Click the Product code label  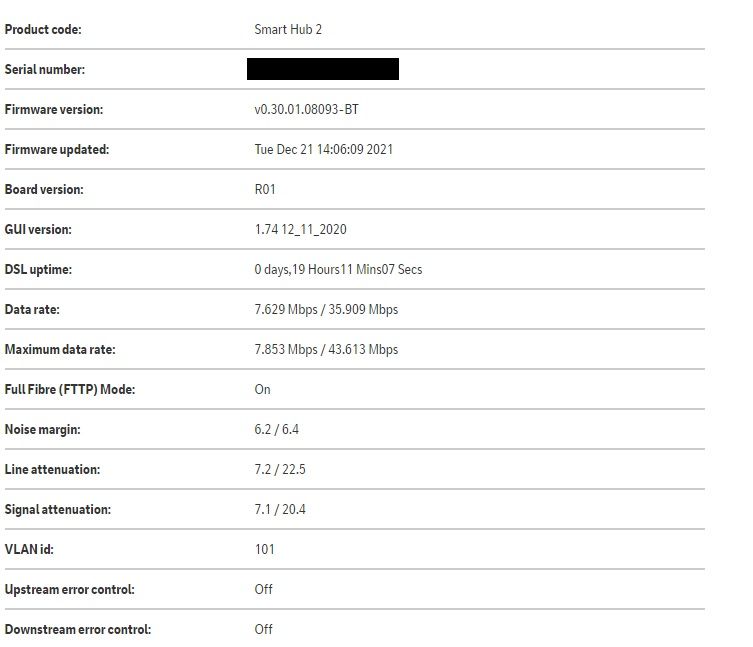tap(43, 30)
